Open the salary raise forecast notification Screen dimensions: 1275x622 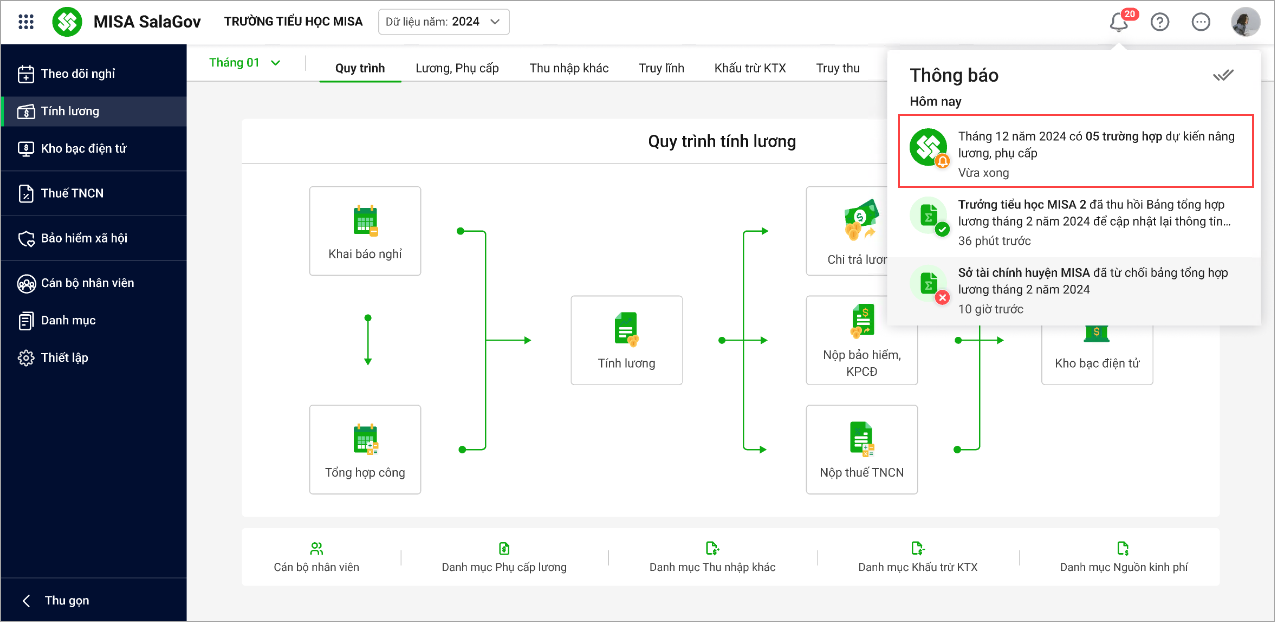point(1075,153)
